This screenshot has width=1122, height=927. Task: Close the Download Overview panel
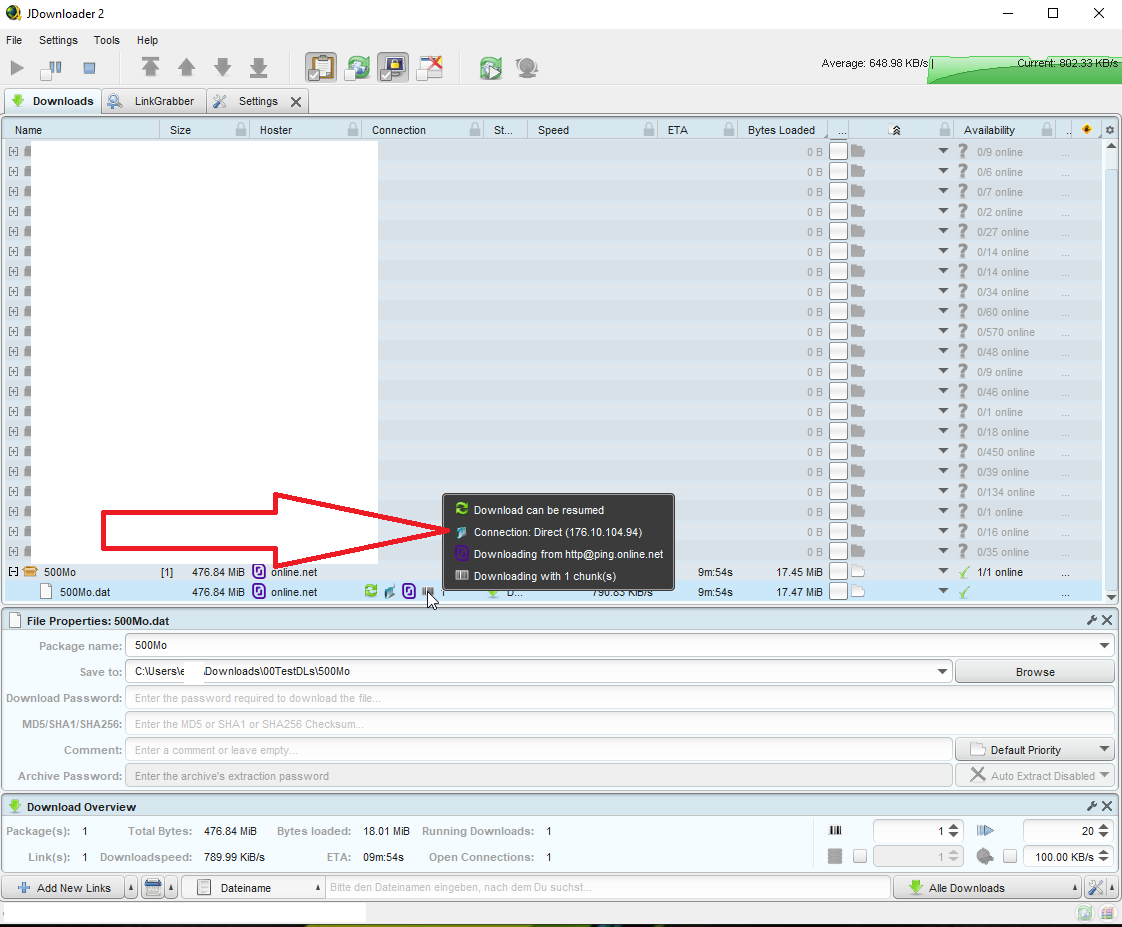(1107, 806)
